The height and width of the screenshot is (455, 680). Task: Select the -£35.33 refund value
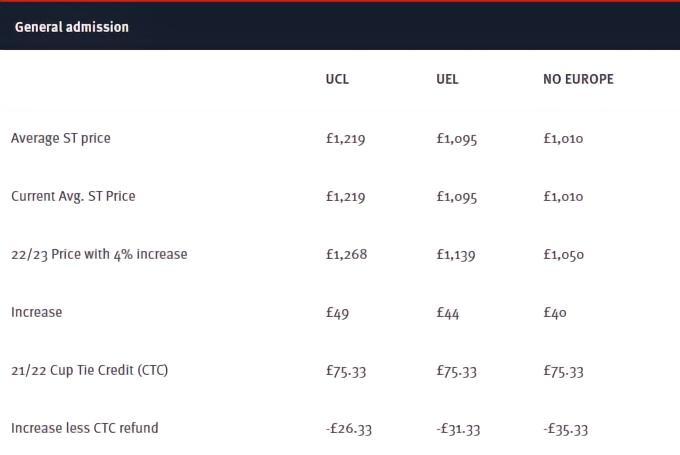(566, 428)
